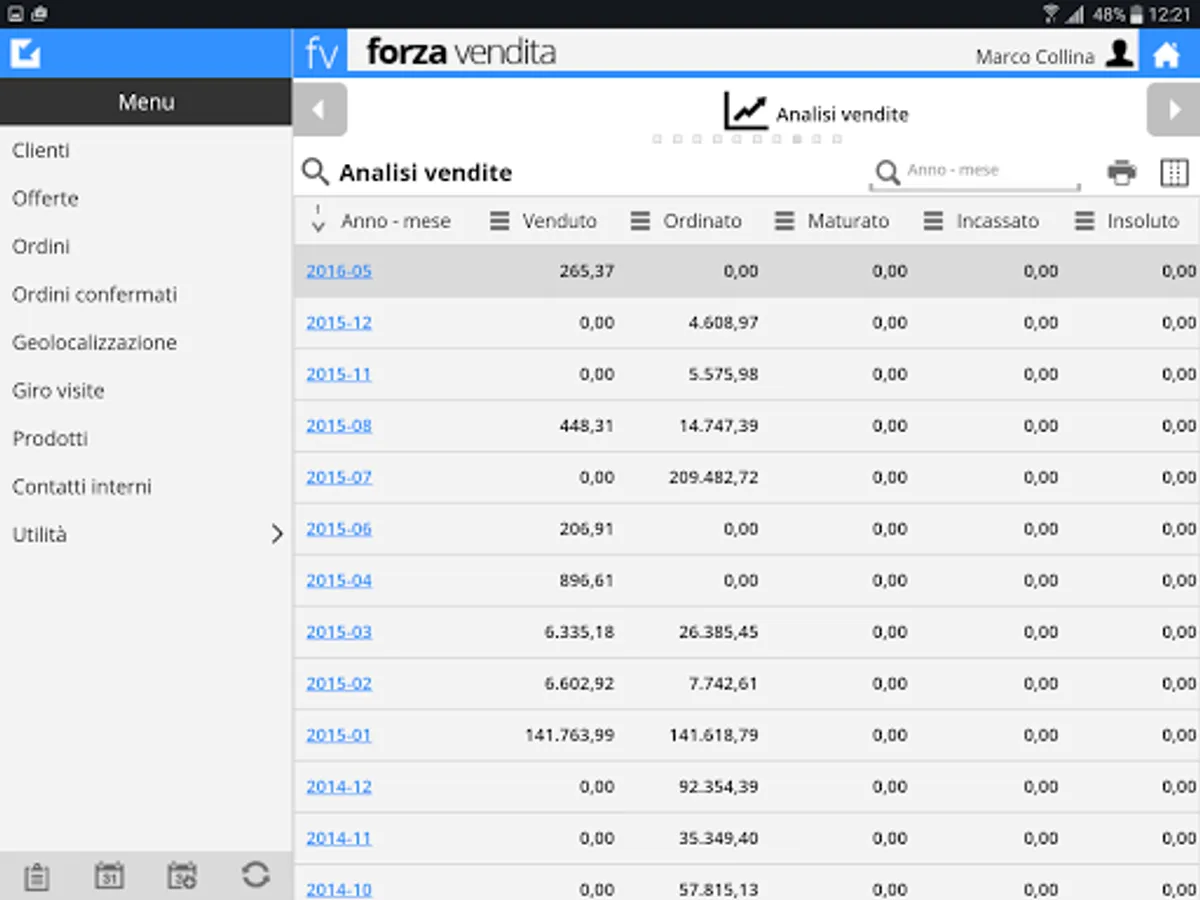Open the 2015-06 period link
Image resolution: width=1200 pixels, height=900 pixels.
tap(339, 529)
